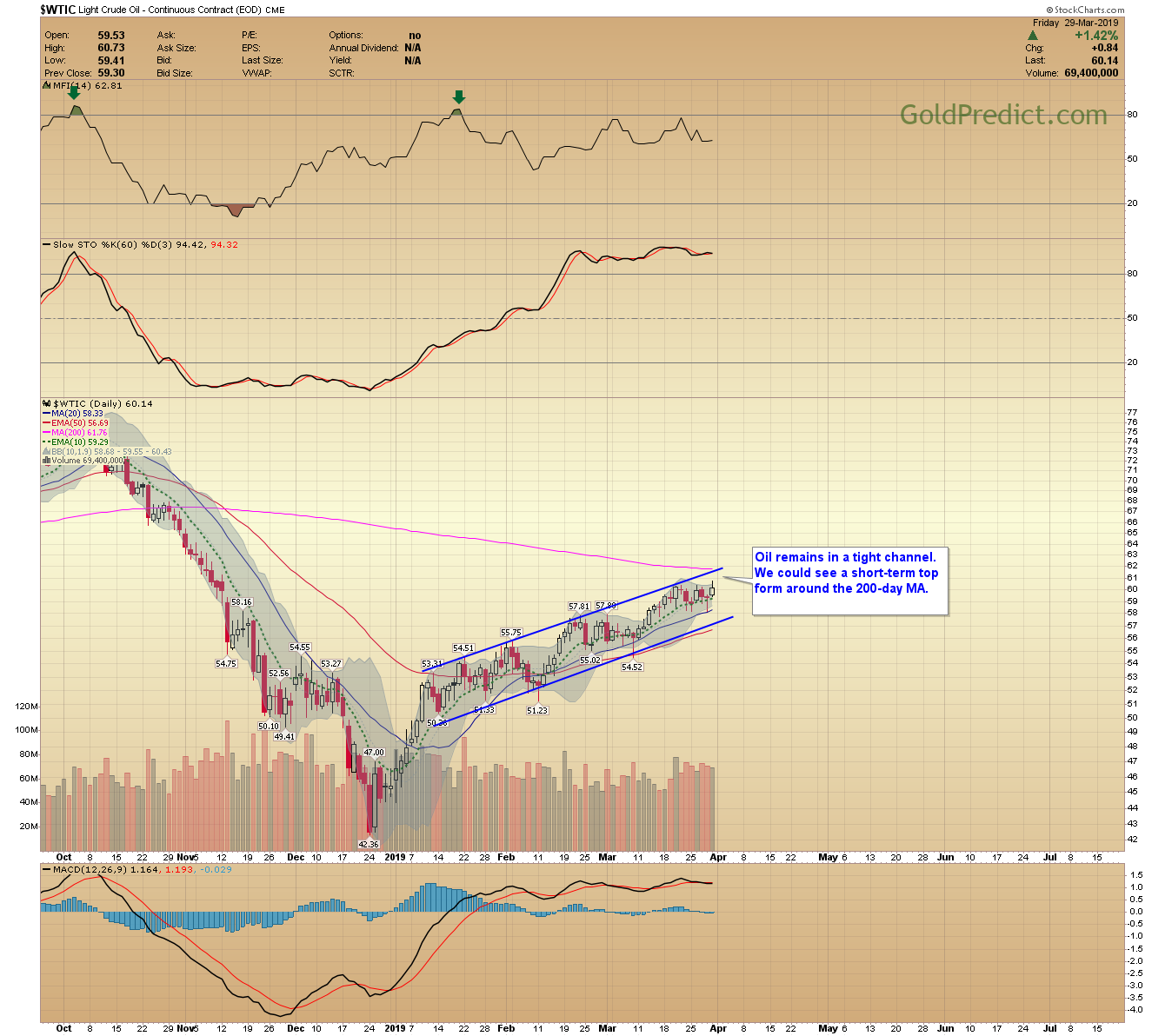This screenshot has height=1036, width=1165.
Task: Click the green down arrow above the January MFI peak
Action: pyautogui.click(x=458, y=96)
